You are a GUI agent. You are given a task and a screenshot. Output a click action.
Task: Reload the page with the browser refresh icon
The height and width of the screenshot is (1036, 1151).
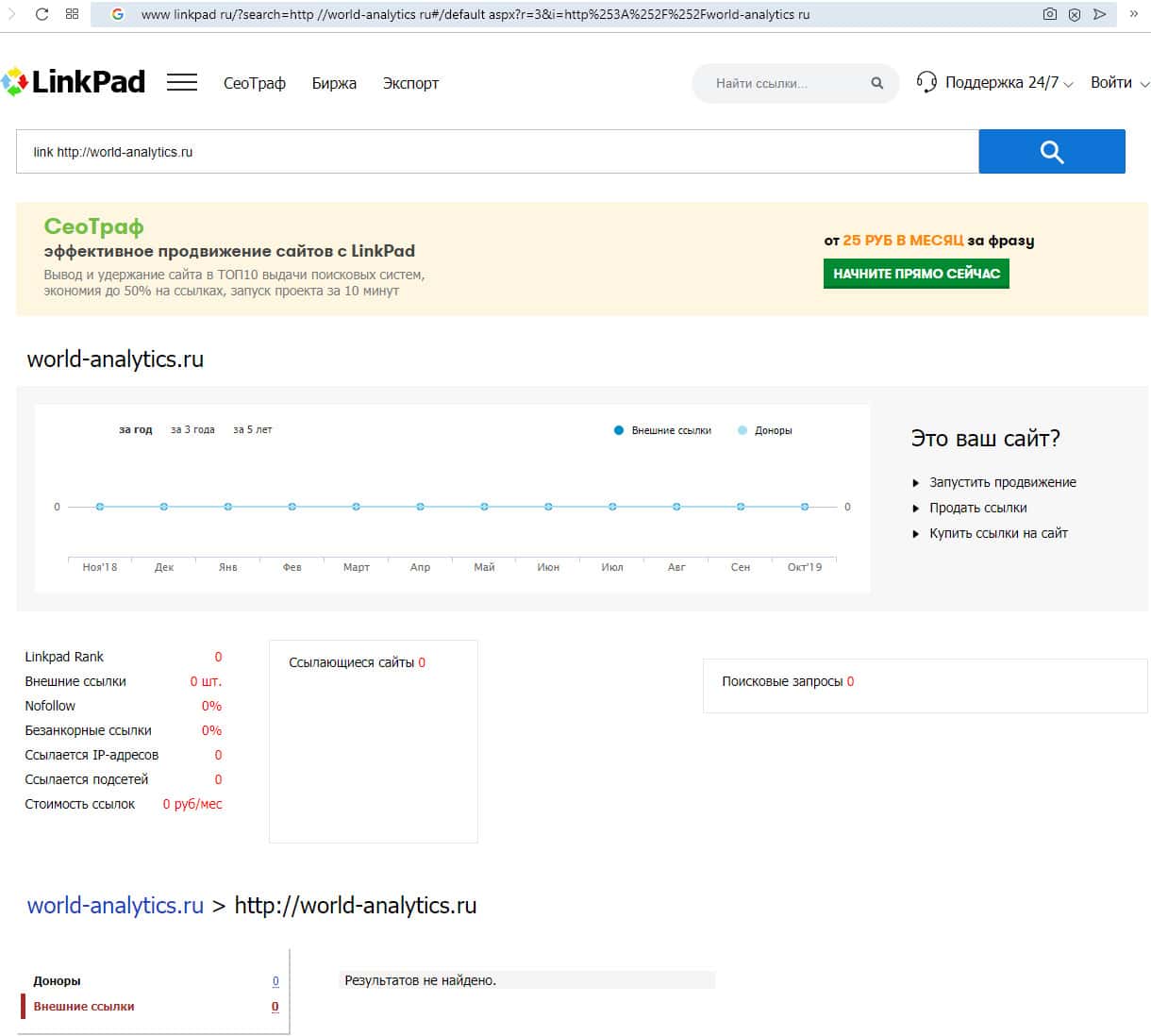pyautogui.click(x=42, y=14)
